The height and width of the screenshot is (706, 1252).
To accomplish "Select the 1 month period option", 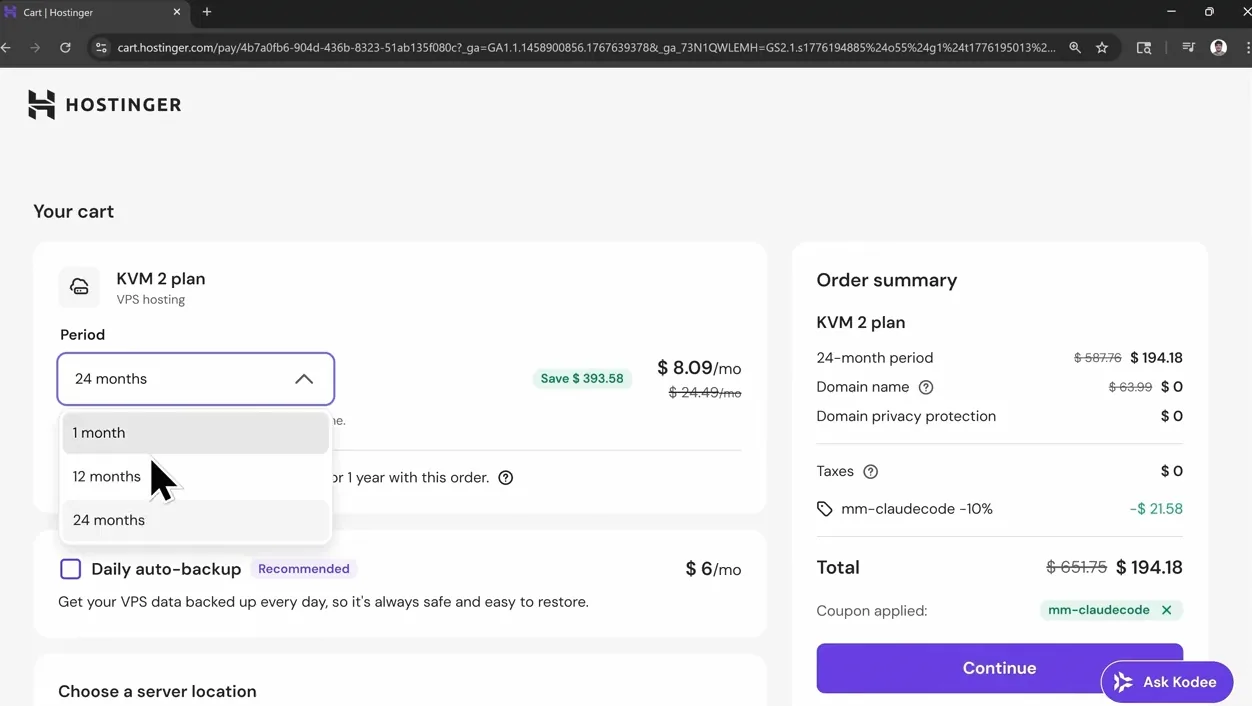I will (196, 433).
